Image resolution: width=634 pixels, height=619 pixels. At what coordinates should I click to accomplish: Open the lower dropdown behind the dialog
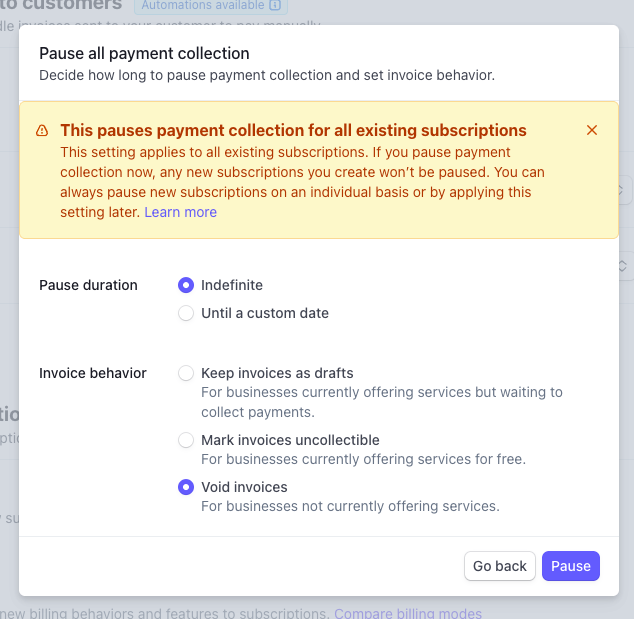(624, 265)
